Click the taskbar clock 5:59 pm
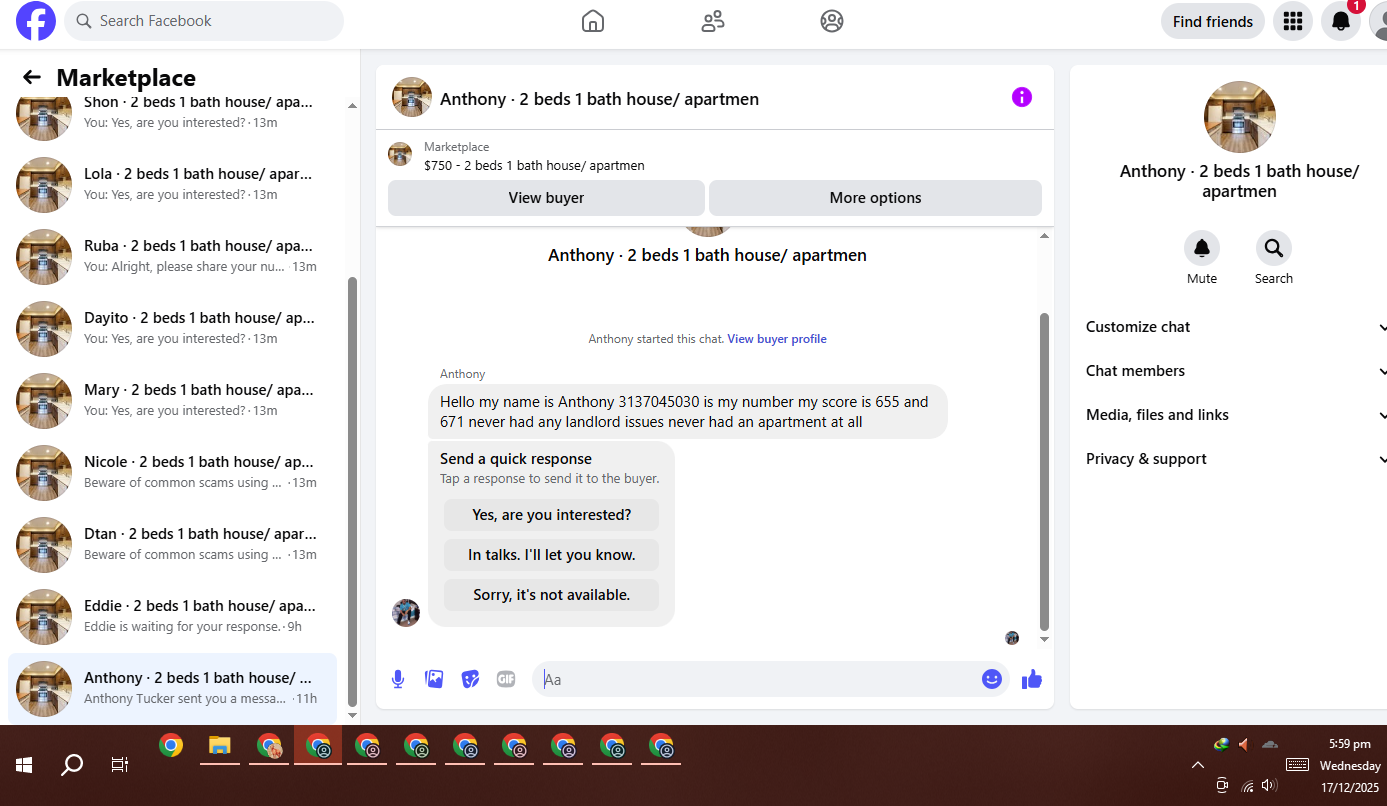1387x806 pixels. pyautogui.click(x=1349, y=744)
